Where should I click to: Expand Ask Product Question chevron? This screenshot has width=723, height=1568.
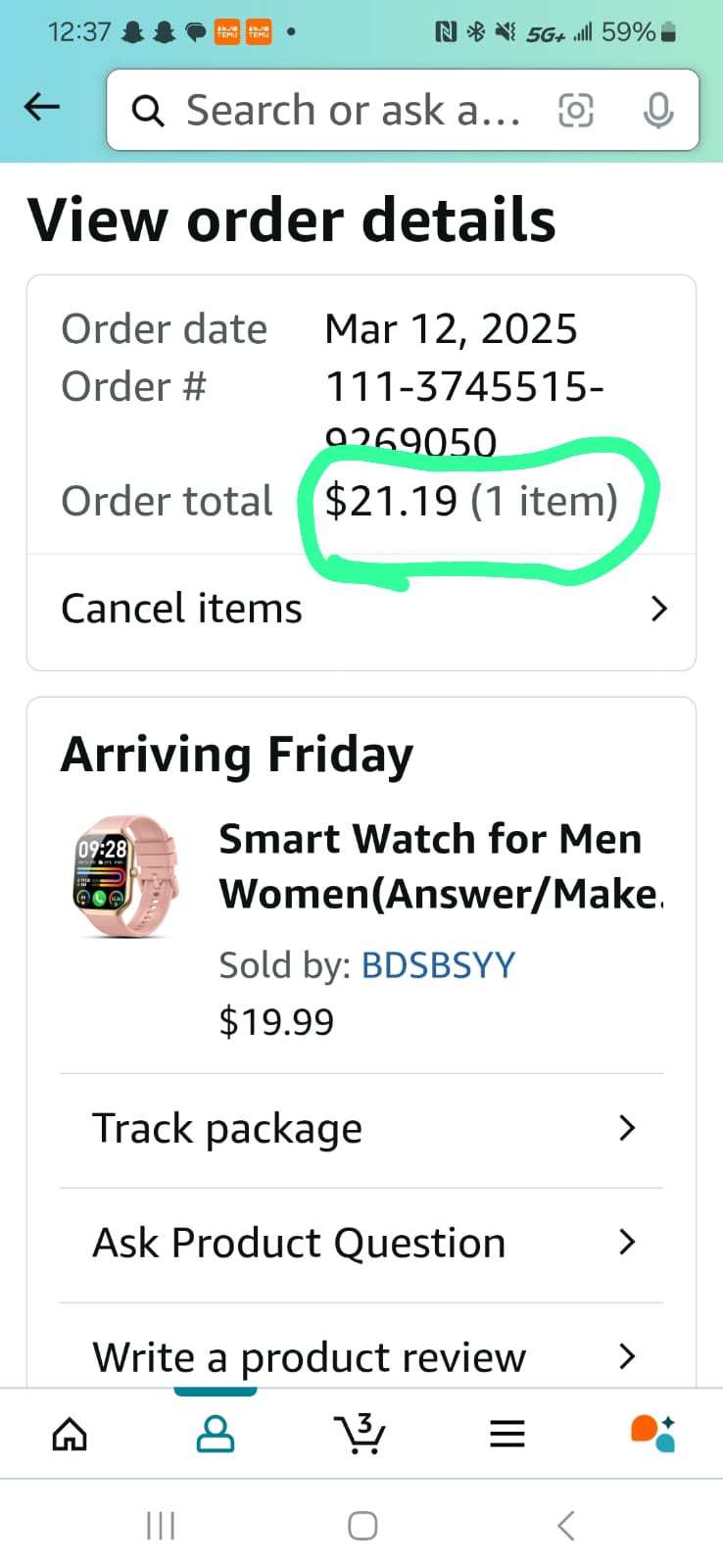click(628, 1243)
